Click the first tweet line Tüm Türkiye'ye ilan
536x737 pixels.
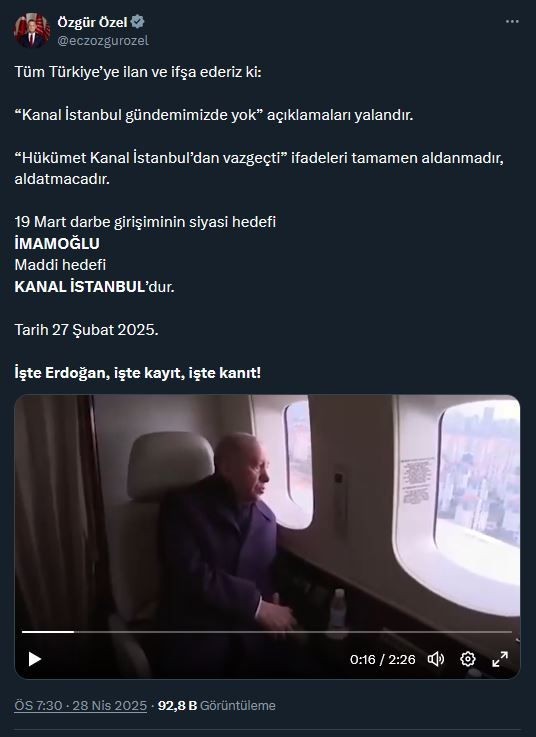click(x=138, y=72)
